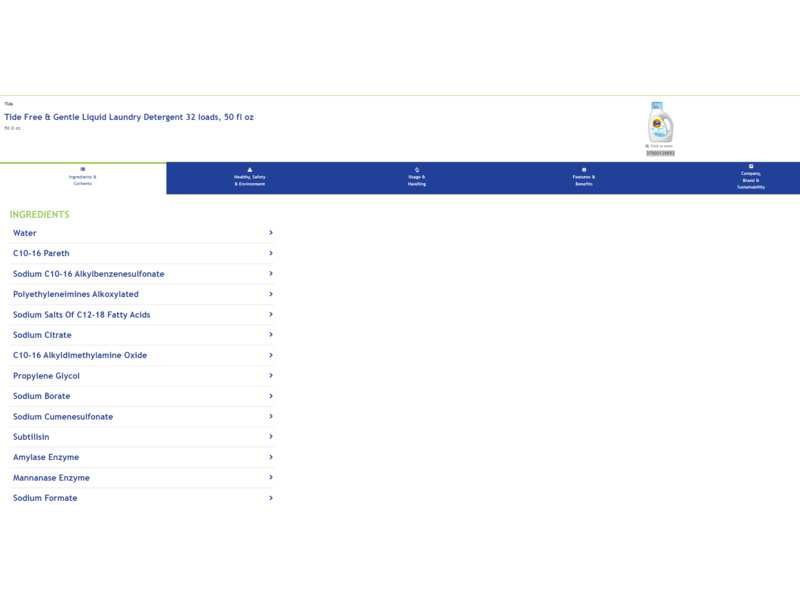Click the Features & Benefits tab icon
Image resolution: width=800 pixels, height=600 pixels.
point(584,169)
